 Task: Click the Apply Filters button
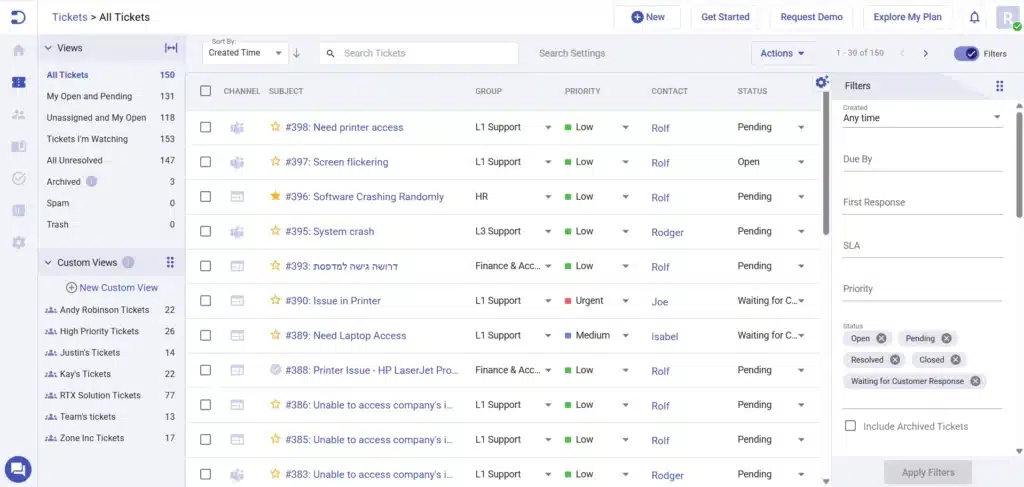point(927,472)
